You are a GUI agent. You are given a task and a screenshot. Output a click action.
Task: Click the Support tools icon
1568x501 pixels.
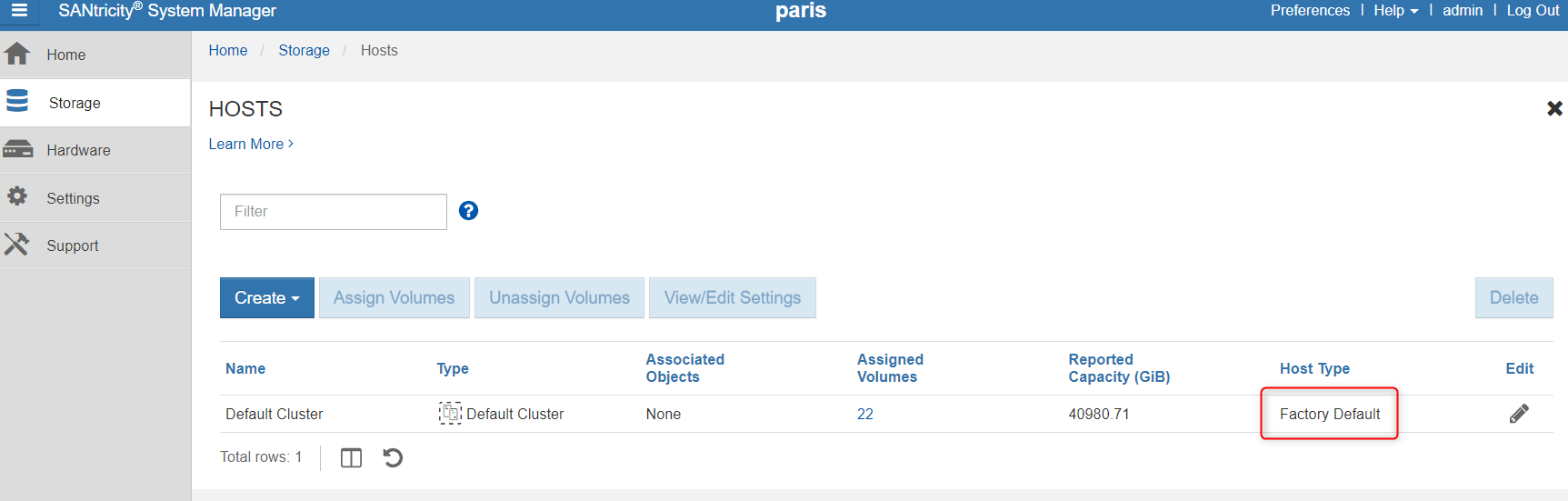click(16, 245)
